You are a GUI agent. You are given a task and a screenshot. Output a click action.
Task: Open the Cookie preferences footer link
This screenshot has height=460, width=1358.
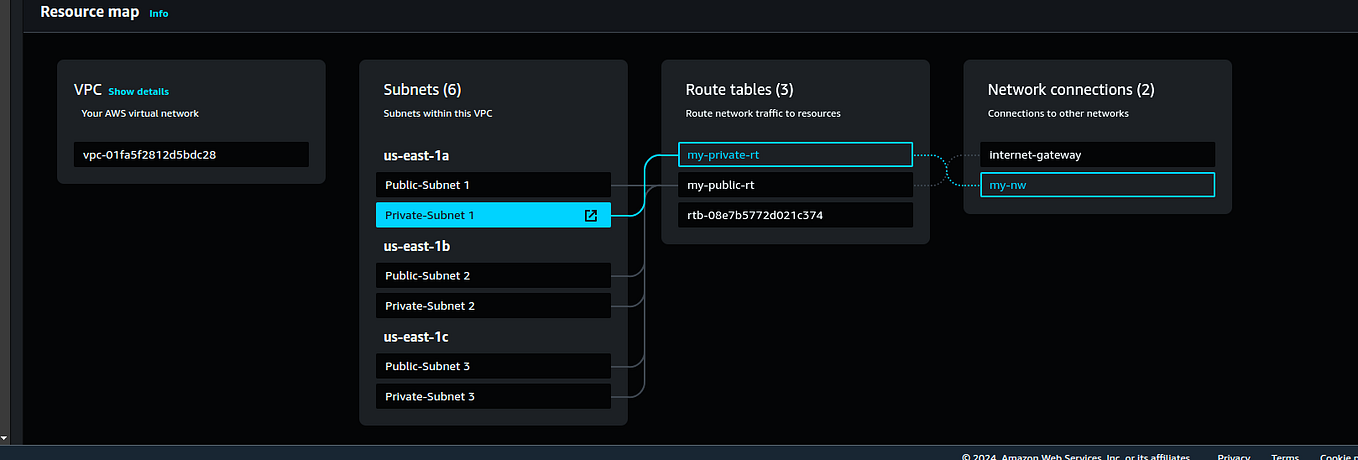(1338, 457)
